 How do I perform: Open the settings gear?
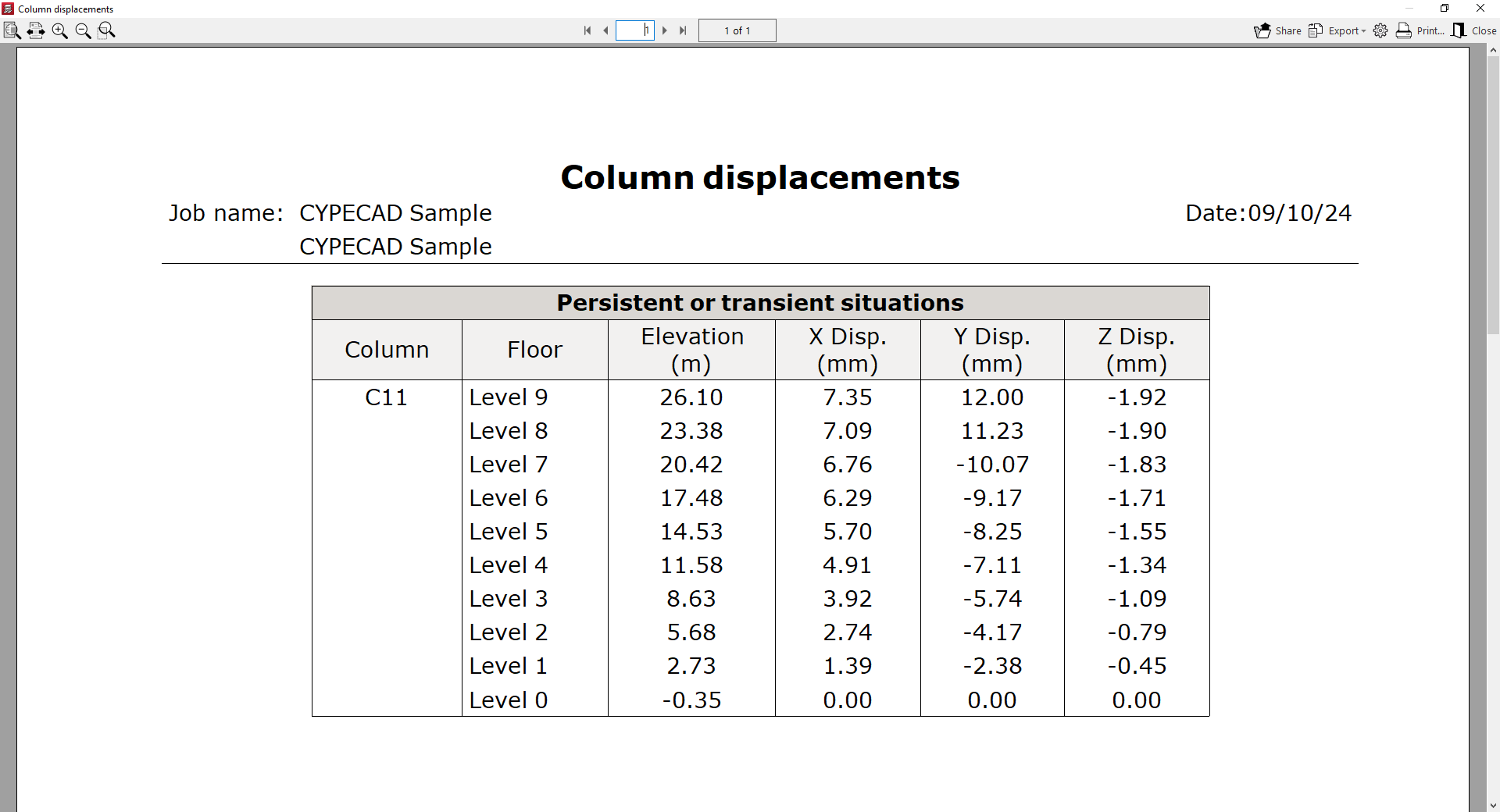pos(1380,30)
